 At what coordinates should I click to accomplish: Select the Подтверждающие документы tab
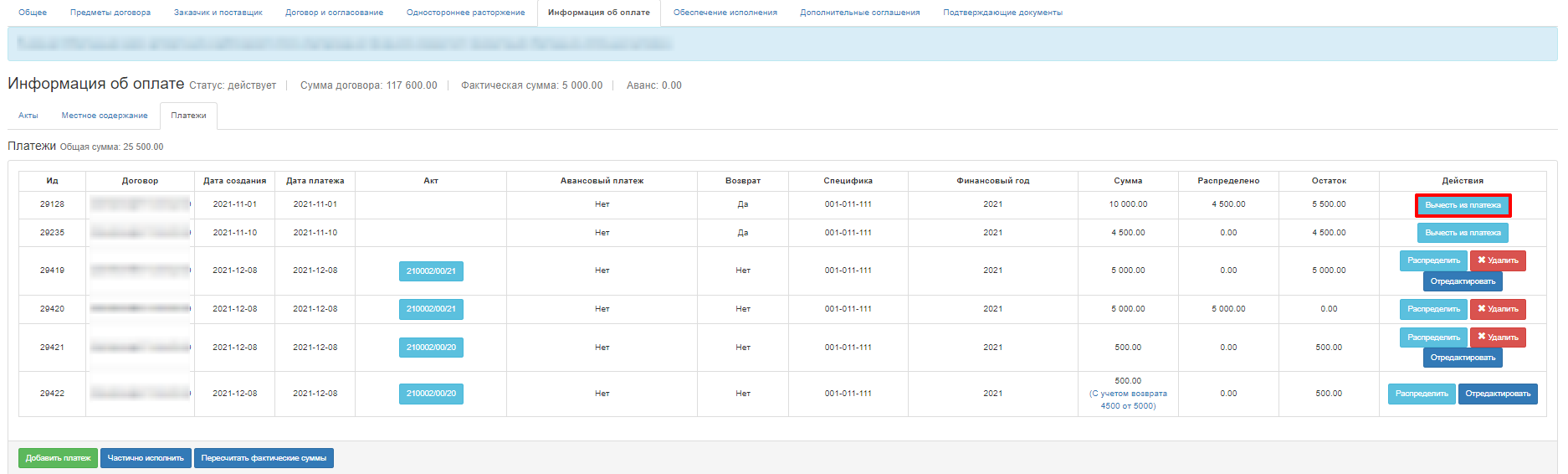(1002, 13)
